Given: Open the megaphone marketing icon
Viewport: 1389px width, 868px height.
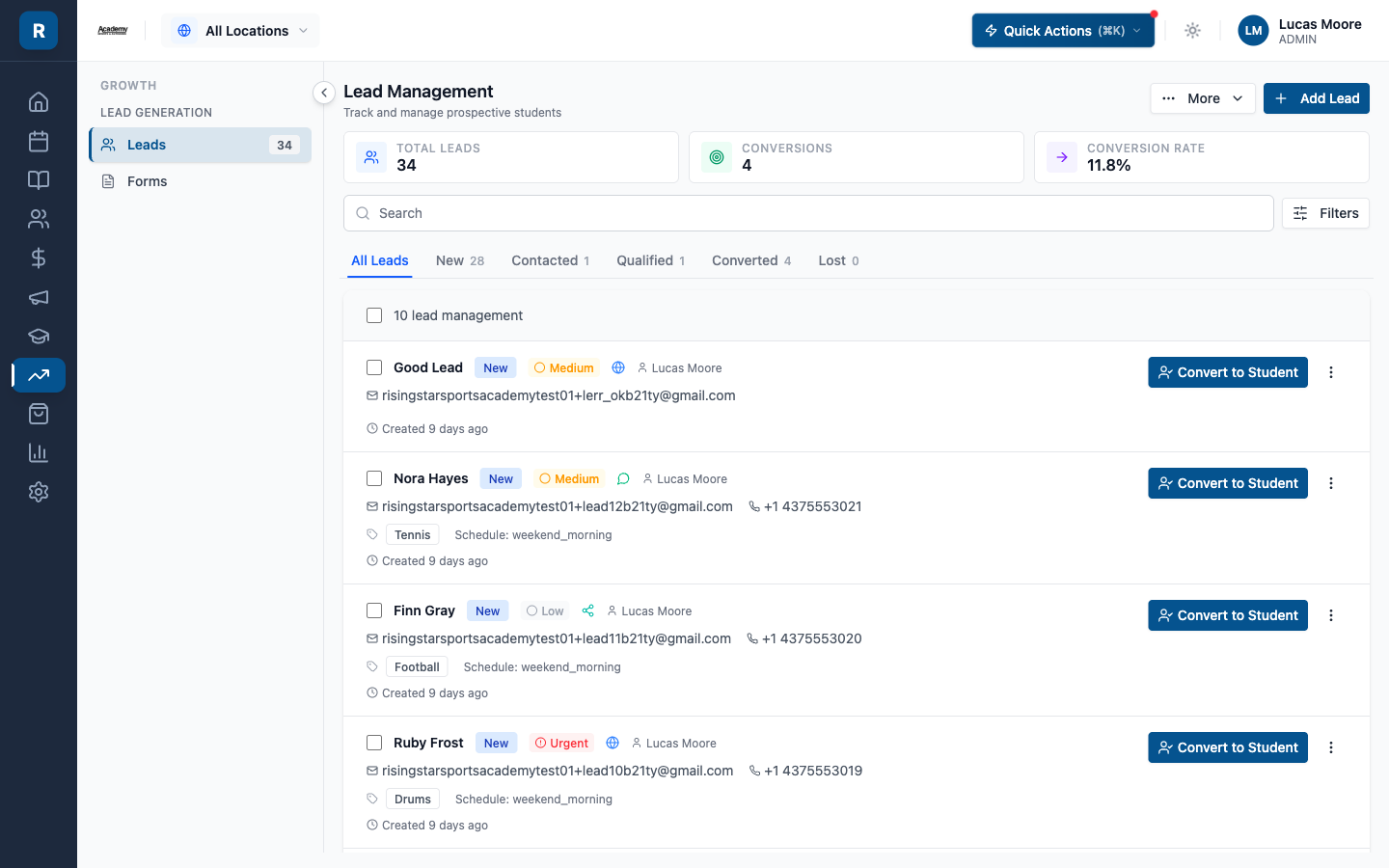Looking at the screenshot, I should point(39,297).
